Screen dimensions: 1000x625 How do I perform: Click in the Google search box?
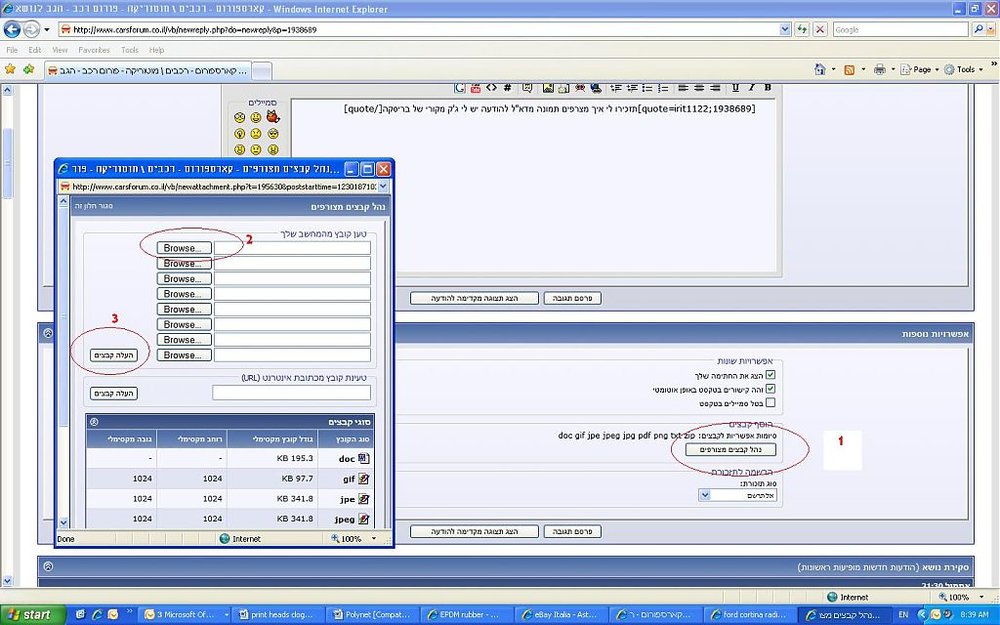pos(901,29)
